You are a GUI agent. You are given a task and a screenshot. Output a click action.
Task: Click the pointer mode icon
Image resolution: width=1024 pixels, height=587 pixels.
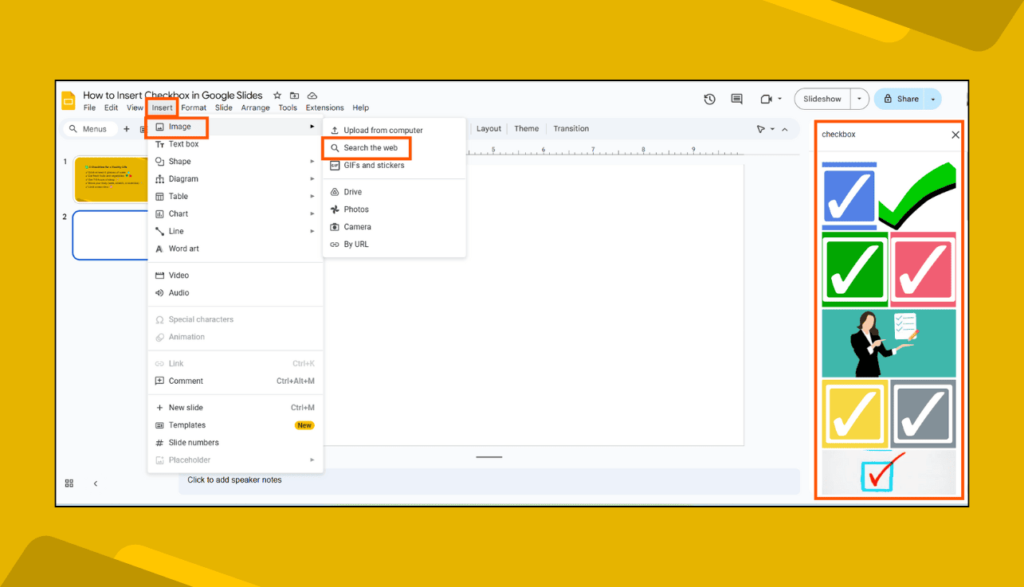click(761, 129)
